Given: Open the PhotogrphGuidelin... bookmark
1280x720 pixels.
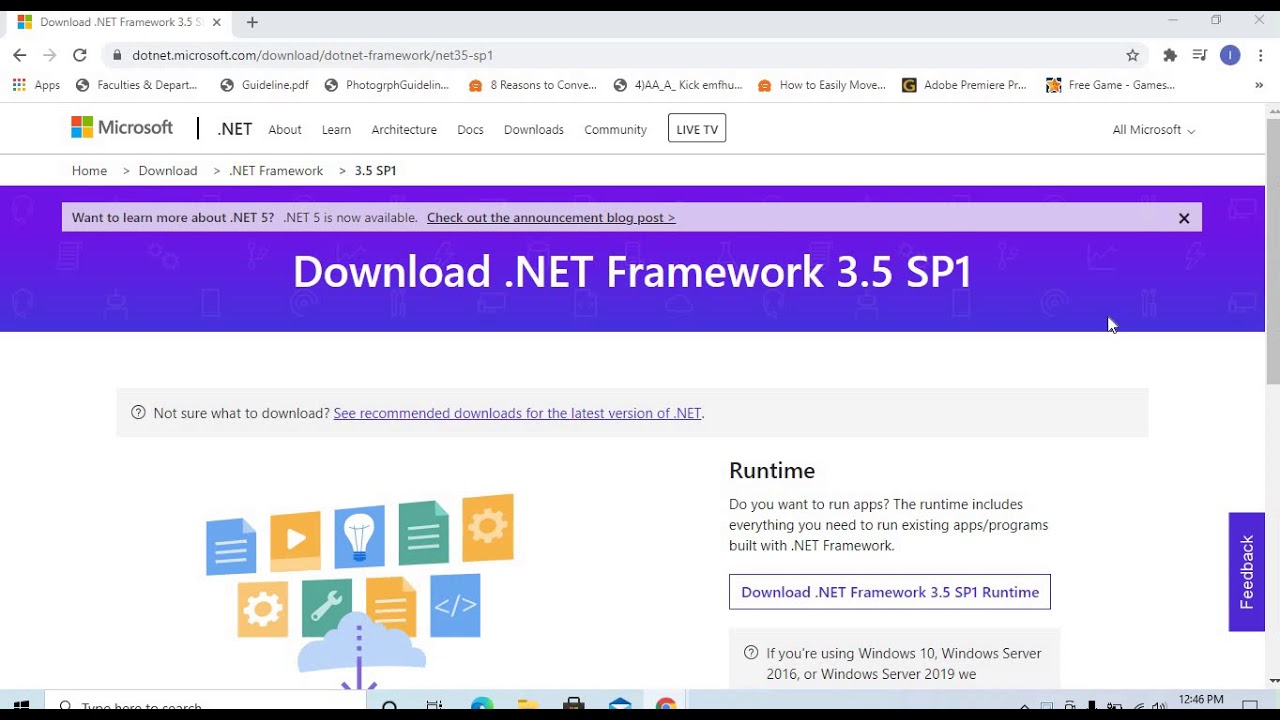Looking at the screenshot, I should click(x=387, y=85).
